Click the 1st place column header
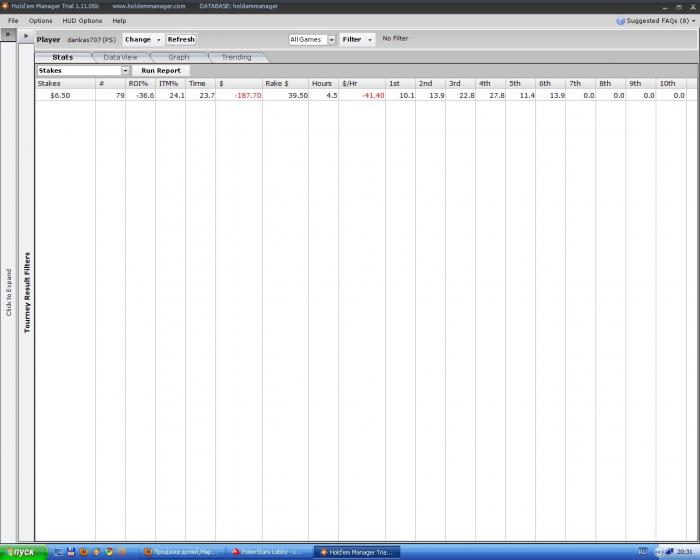 point(400,84)
